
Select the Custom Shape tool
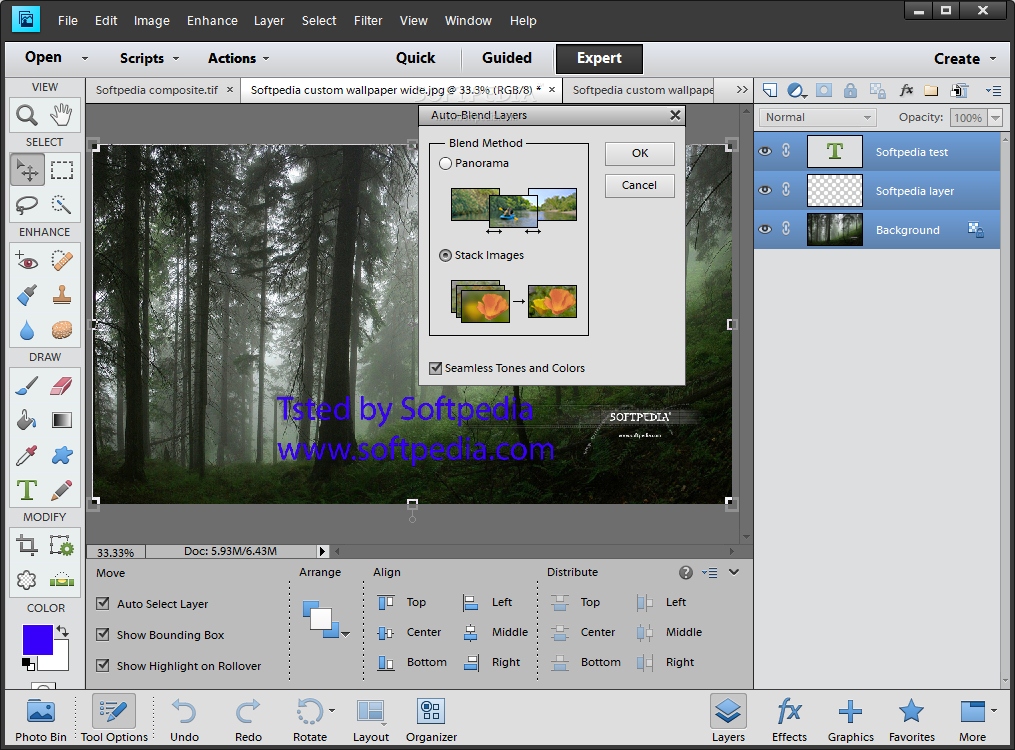click(61, 456)
